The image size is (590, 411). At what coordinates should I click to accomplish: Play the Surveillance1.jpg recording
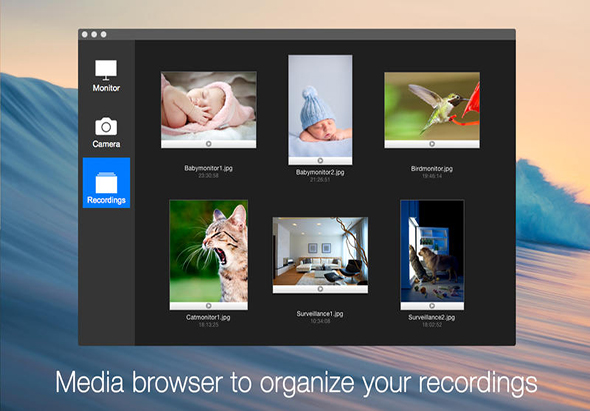tap(320, 289)
